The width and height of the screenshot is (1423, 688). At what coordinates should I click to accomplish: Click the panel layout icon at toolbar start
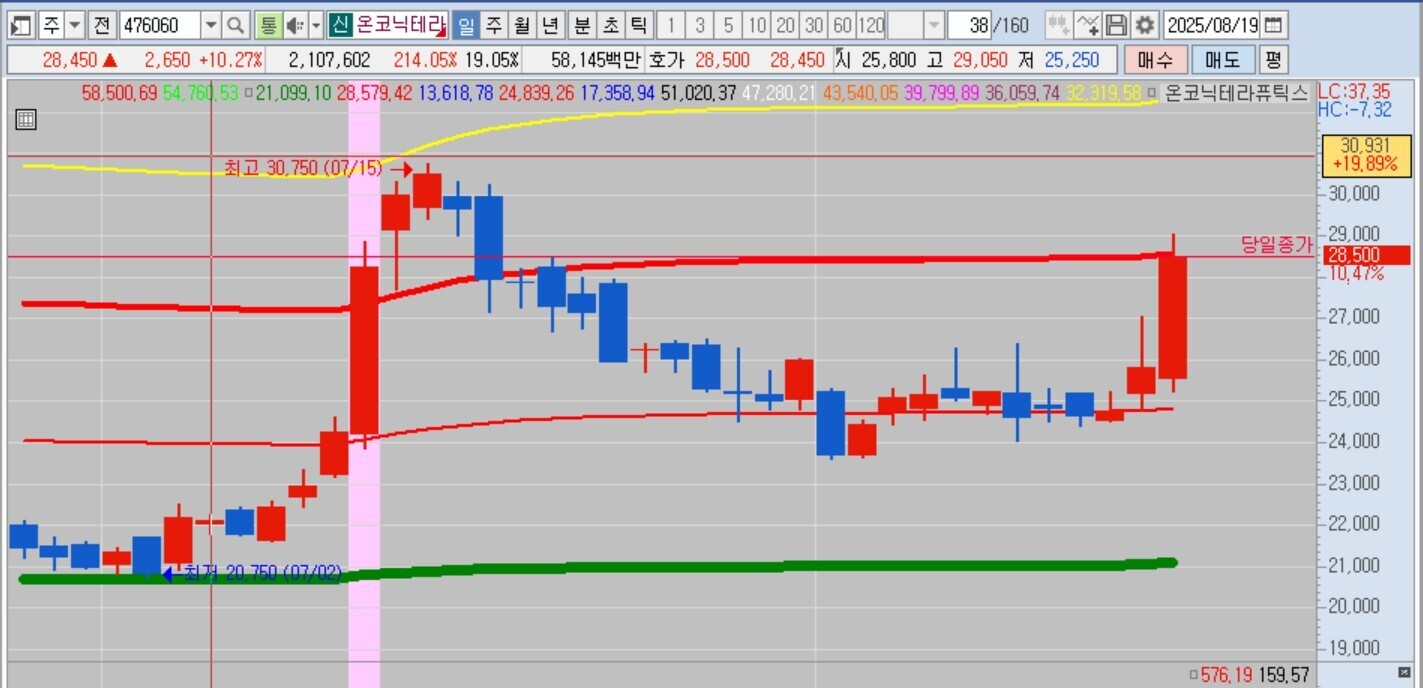[x=22, y=25]
